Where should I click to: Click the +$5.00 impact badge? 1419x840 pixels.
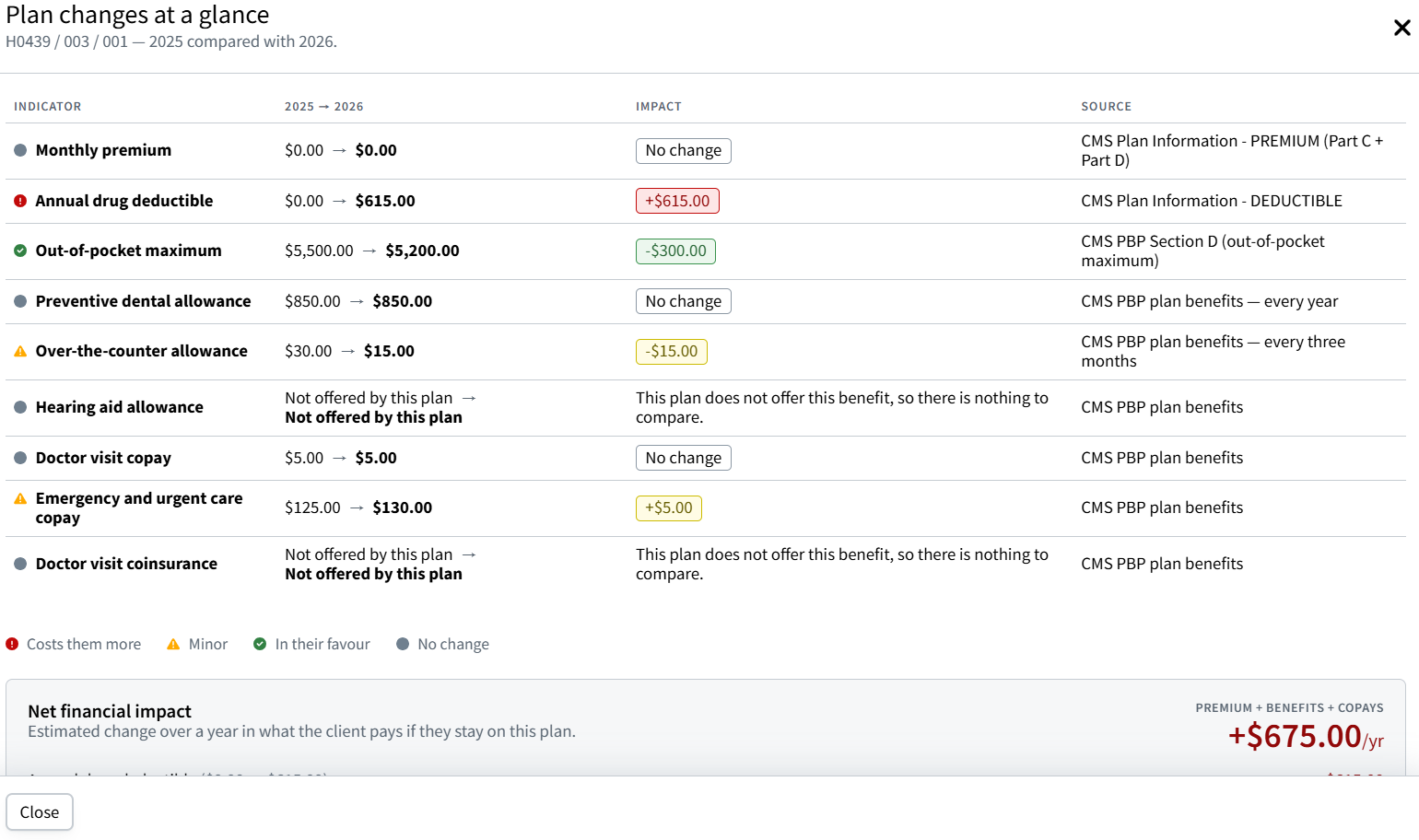(x=669, y=507)
